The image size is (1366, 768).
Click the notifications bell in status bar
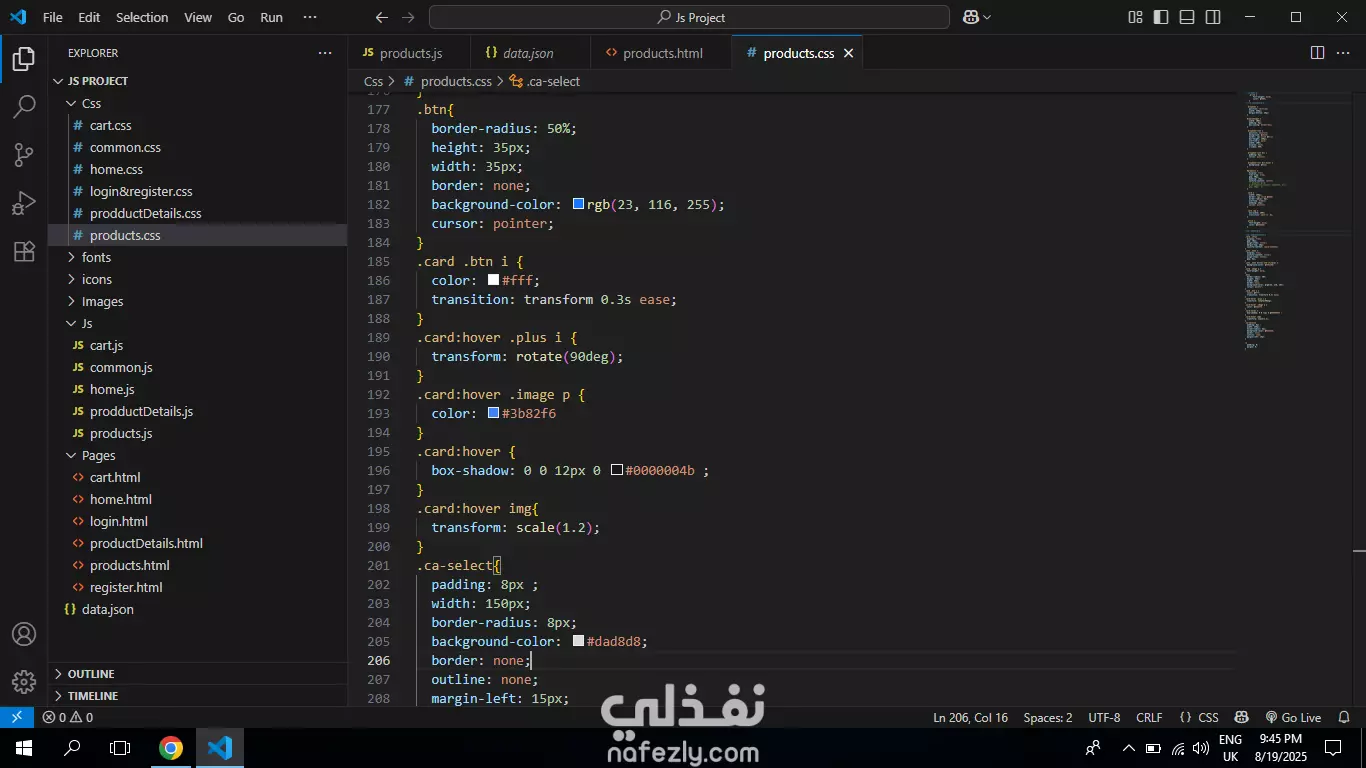pyautogui.click(x=1344, y=717)
